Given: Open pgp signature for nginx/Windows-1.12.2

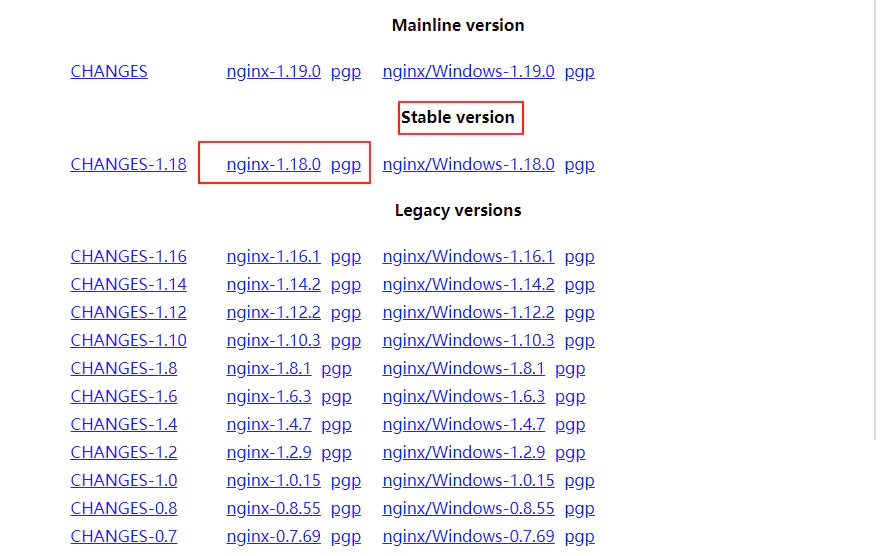Looking at the screenshot, I should pos(579,314).
